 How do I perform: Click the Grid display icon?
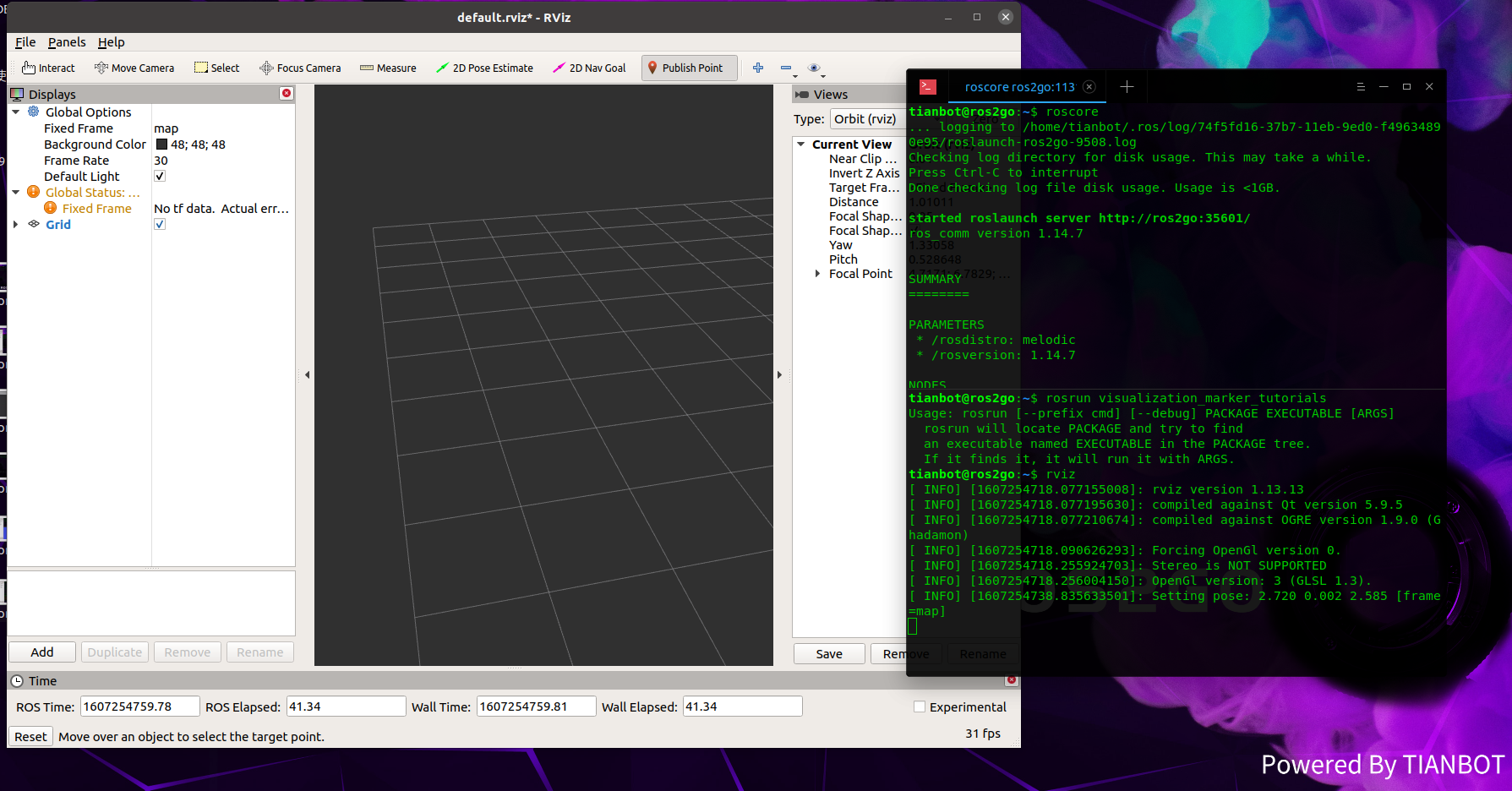[34, 224]
